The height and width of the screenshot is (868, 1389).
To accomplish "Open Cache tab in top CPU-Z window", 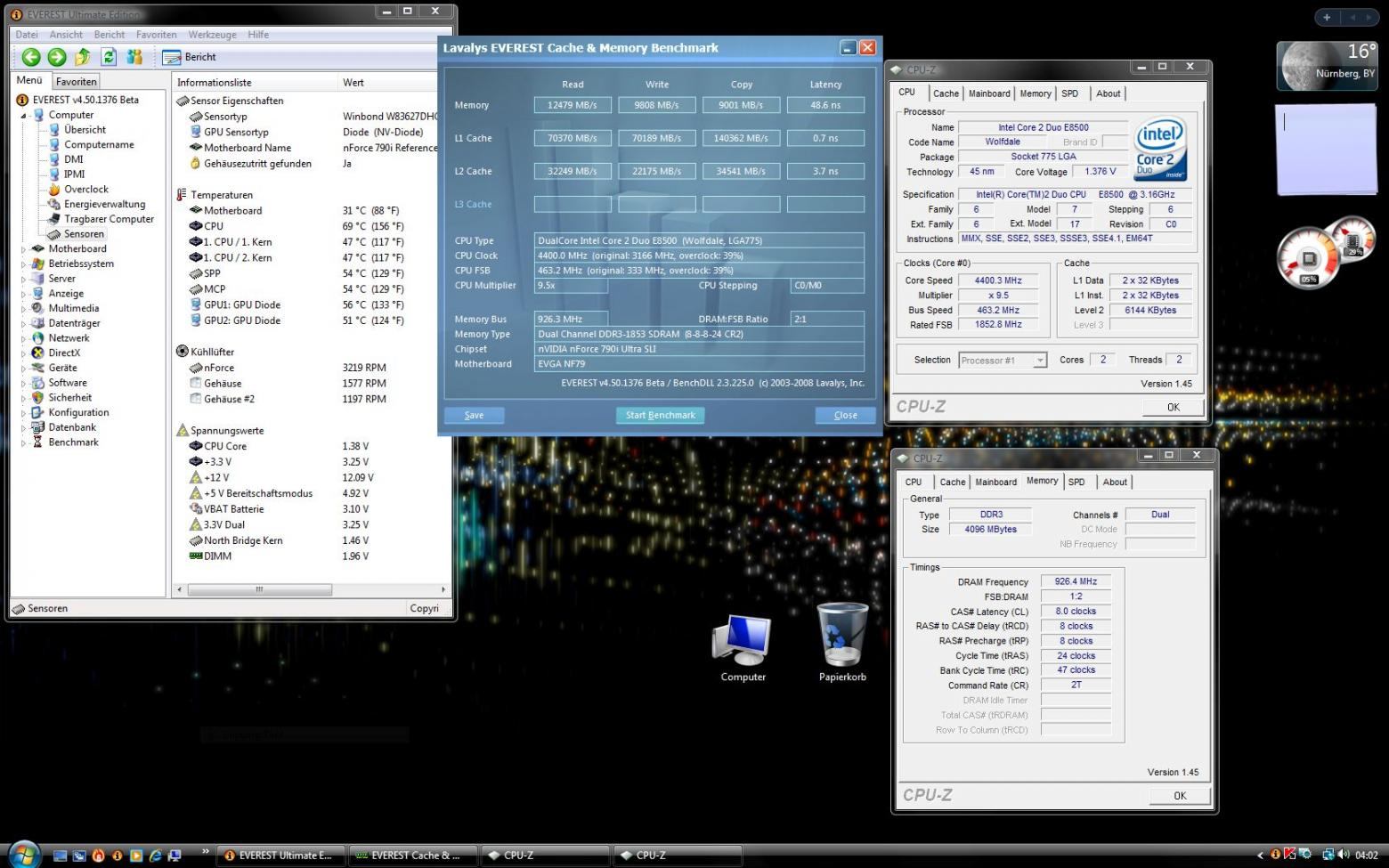I will coord(946,93).
